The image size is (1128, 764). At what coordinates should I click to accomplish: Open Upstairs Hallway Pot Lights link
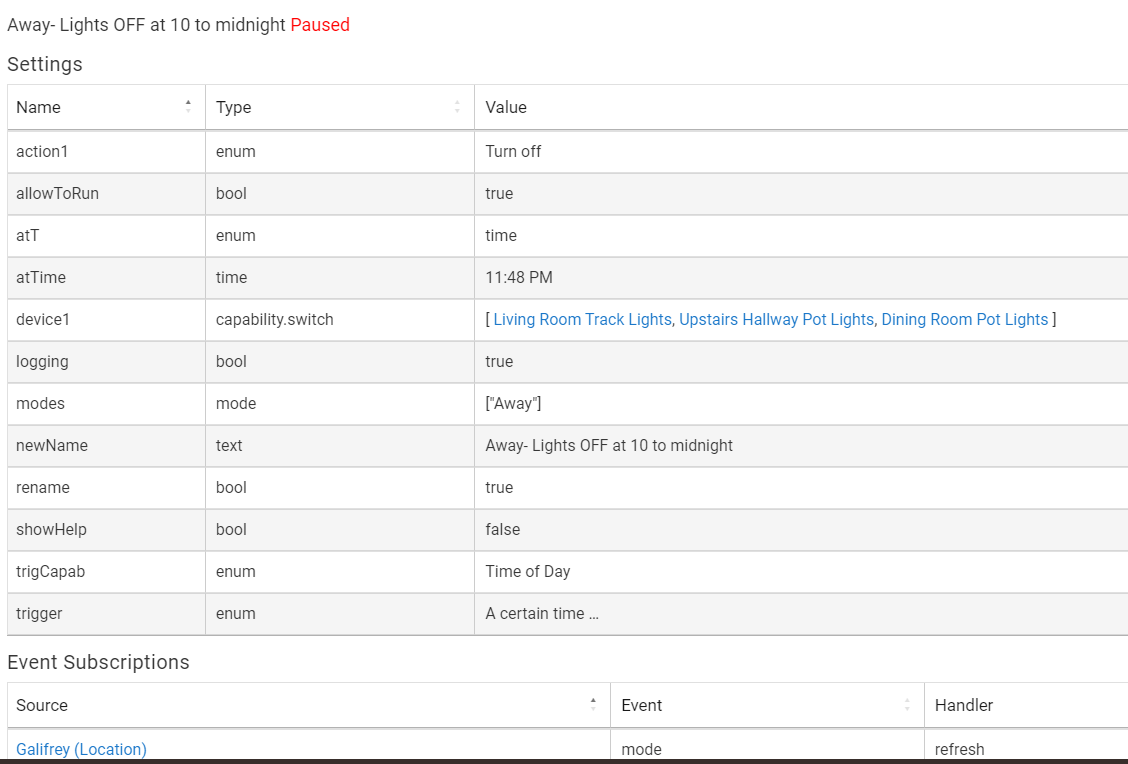click(x=776, y=319)
